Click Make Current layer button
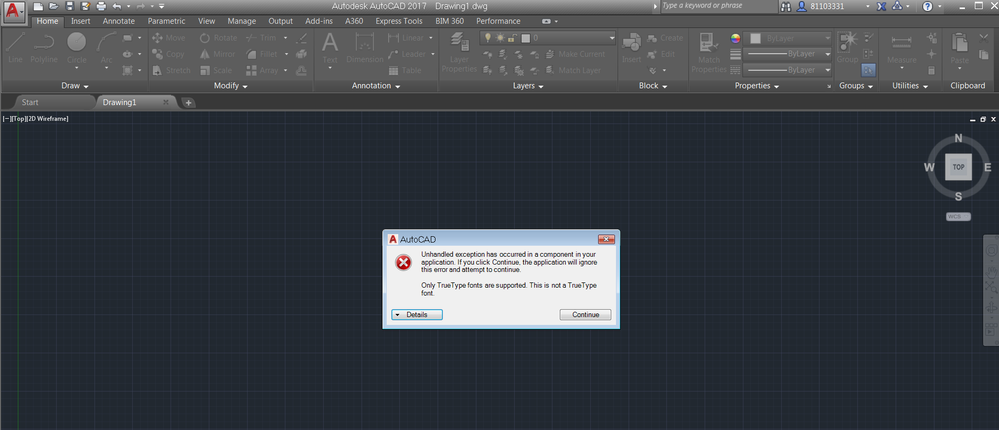Screen dimensions: 999x430 (576, 54)
